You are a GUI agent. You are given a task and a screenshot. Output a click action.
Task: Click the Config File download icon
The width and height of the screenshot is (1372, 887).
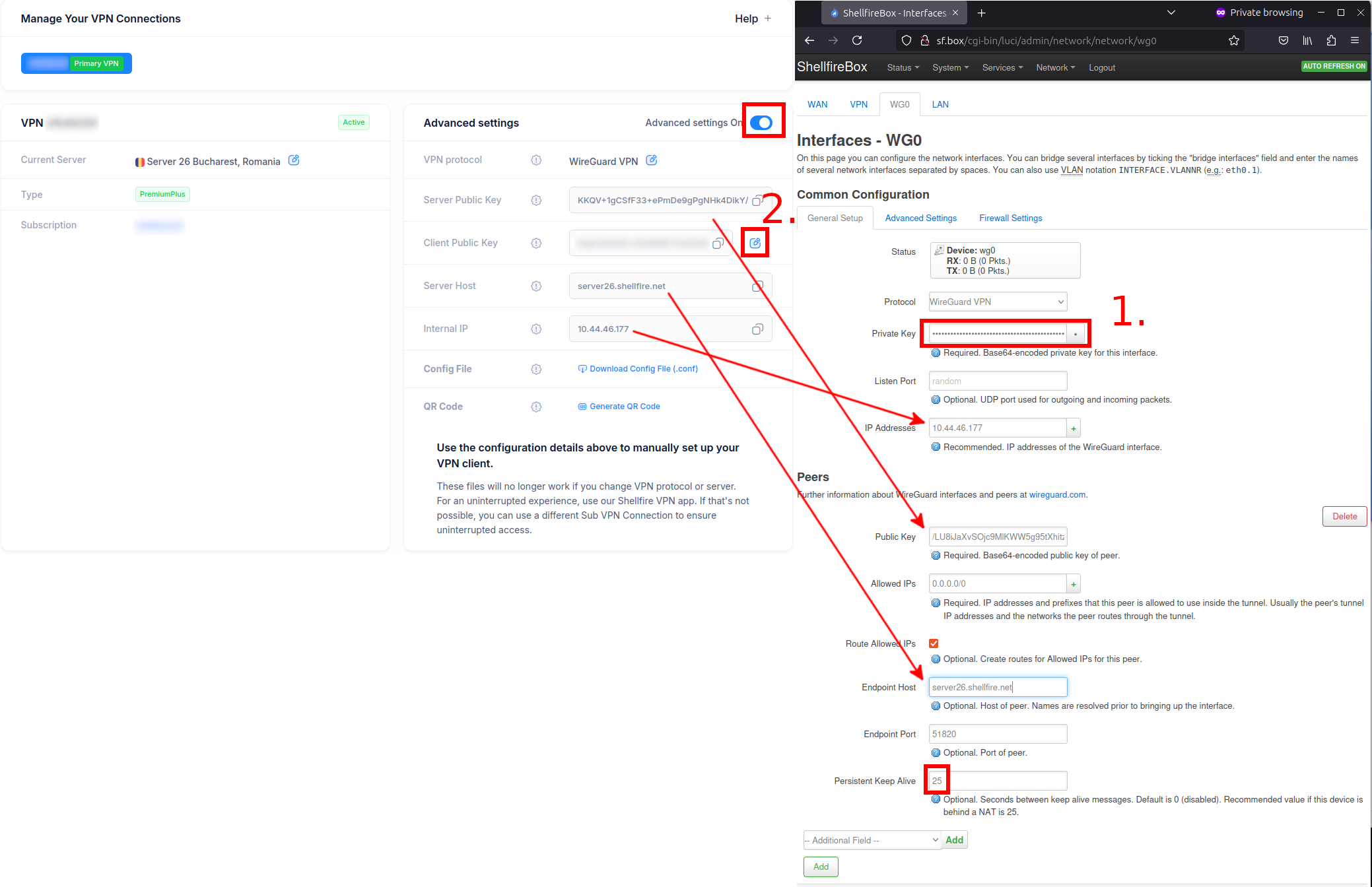580,369
